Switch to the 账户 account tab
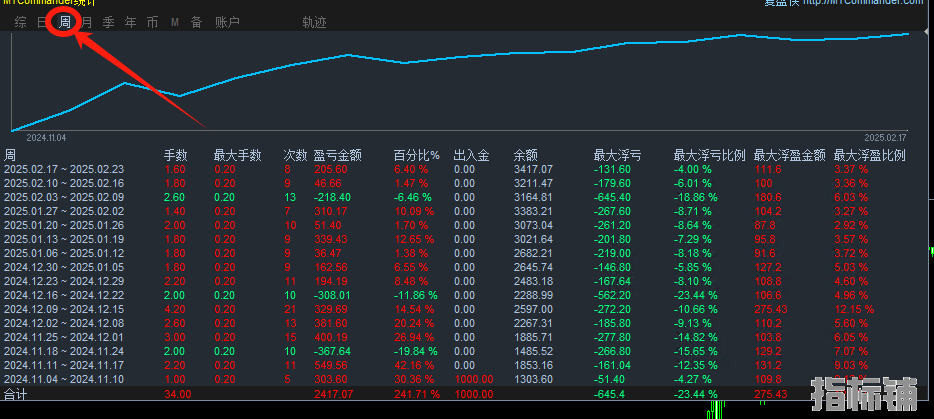 227,22
